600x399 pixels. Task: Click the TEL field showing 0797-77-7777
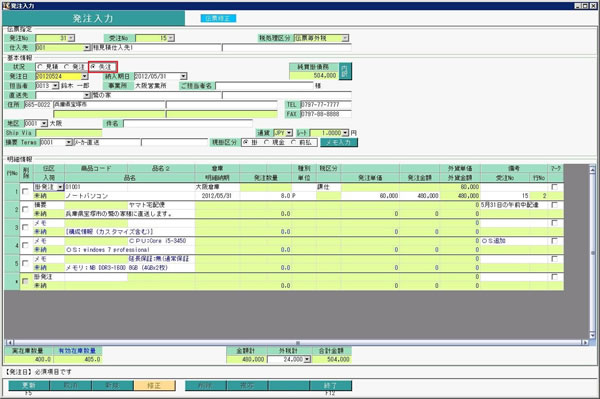[326, 104]
